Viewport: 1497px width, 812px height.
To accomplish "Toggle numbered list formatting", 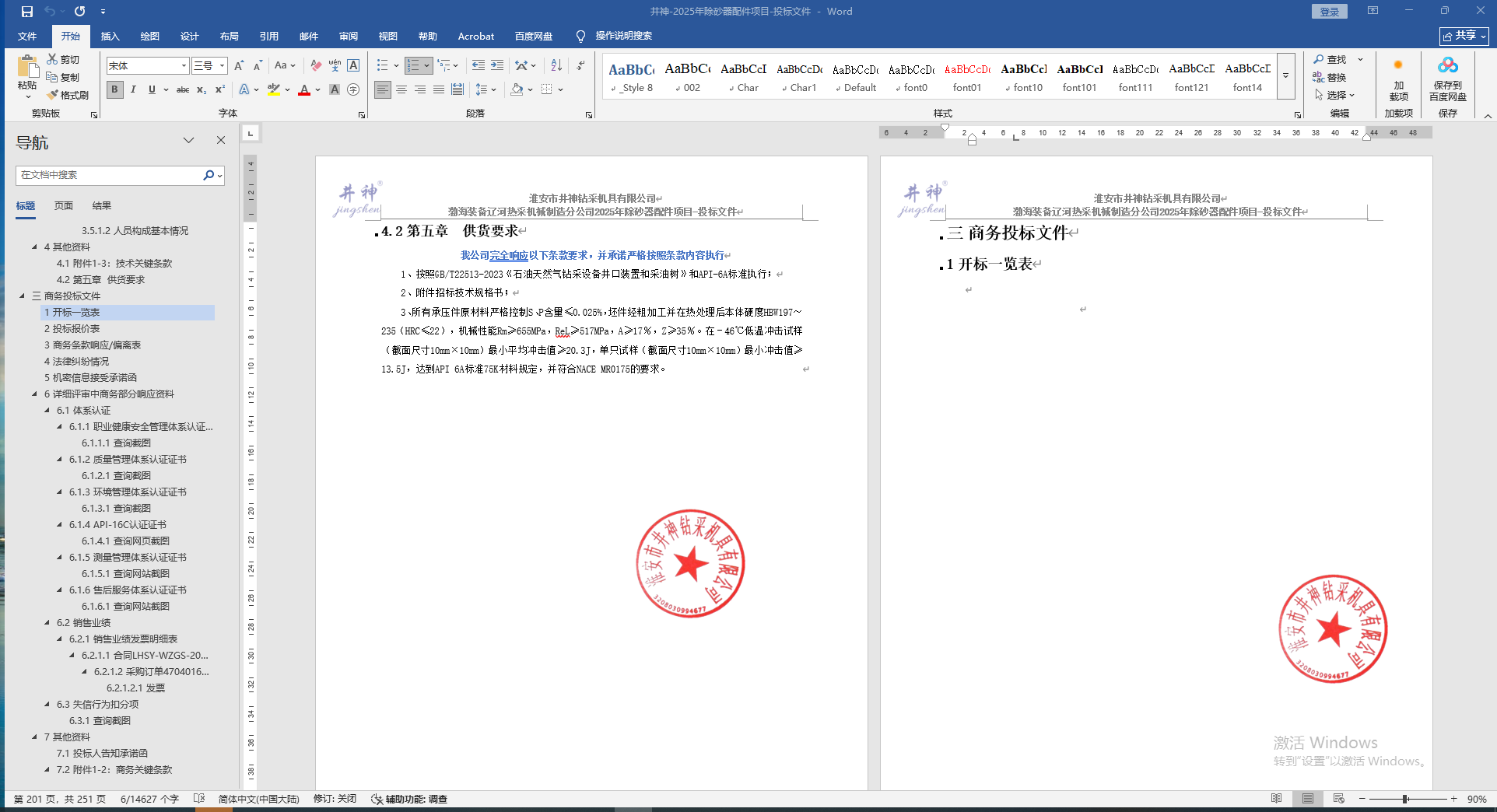I will pos(413,65).
